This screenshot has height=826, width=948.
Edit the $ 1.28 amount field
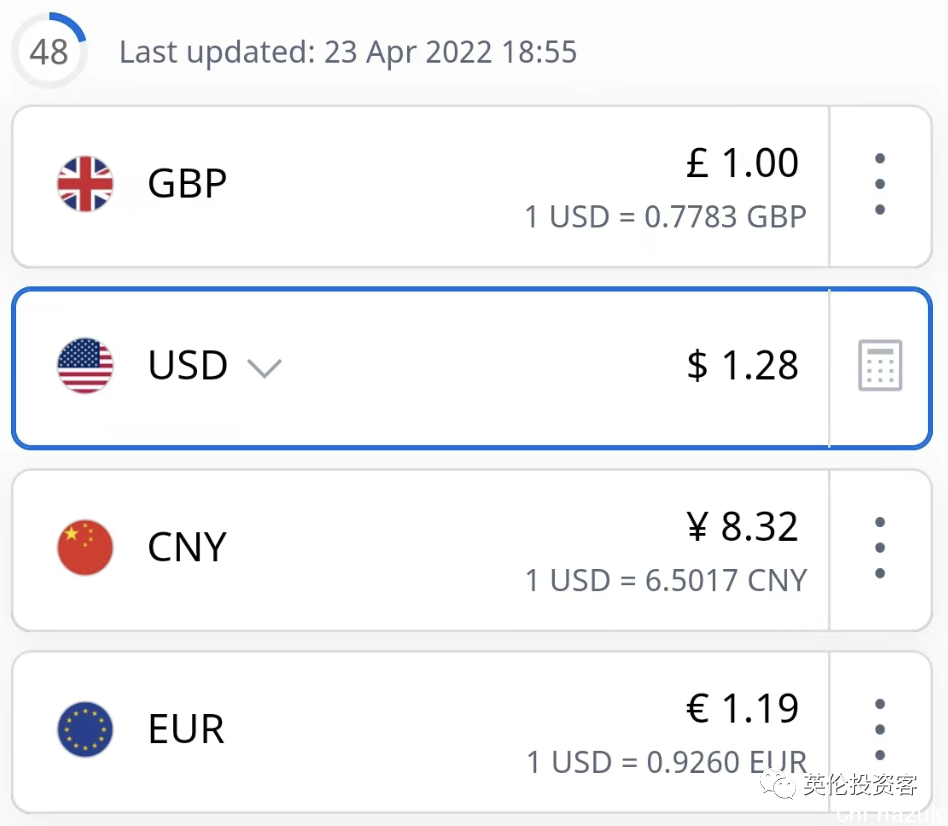tap(742, 365)
